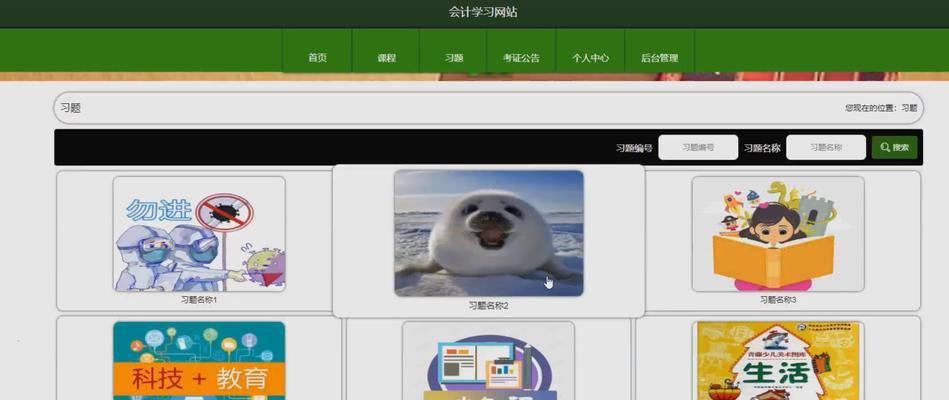Open the girl reading book thumbnail

tap(778, 234)
